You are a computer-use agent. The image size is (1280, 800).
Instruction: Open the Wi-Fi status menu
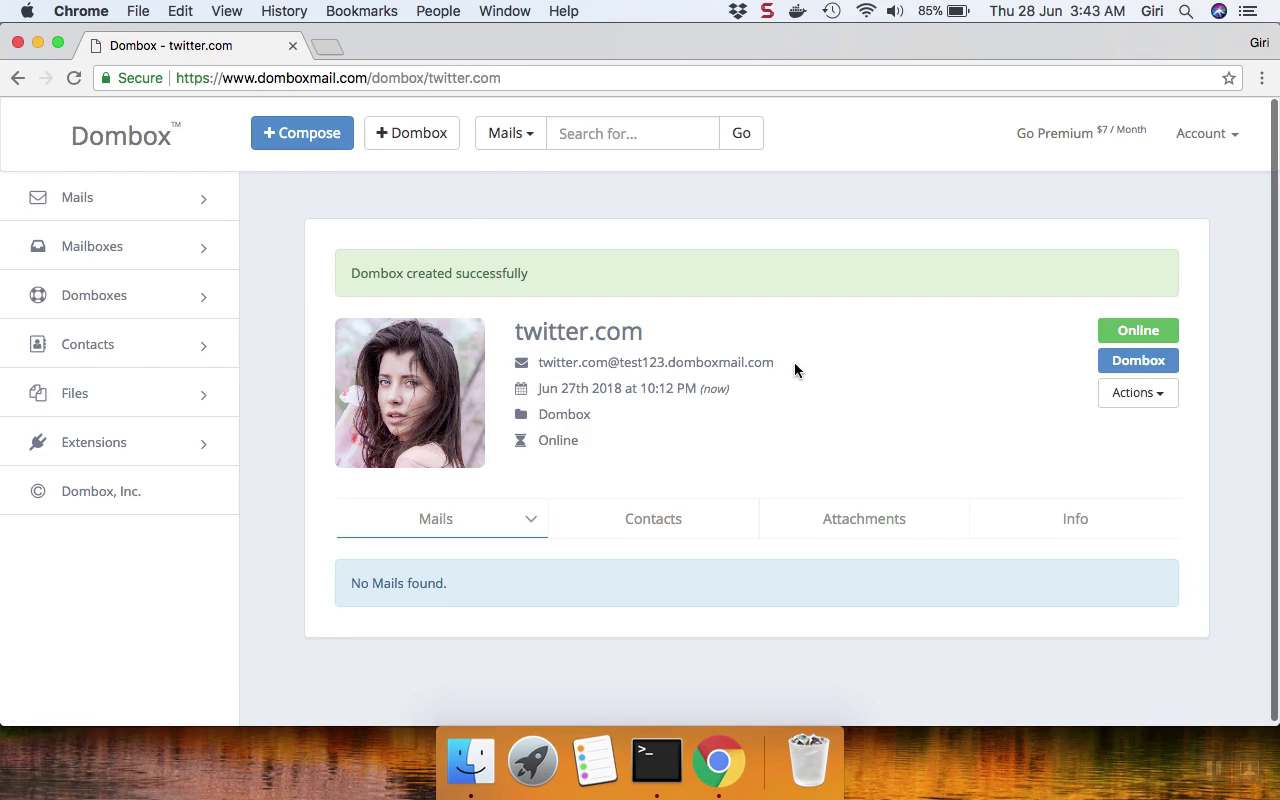tap(866, 11)
